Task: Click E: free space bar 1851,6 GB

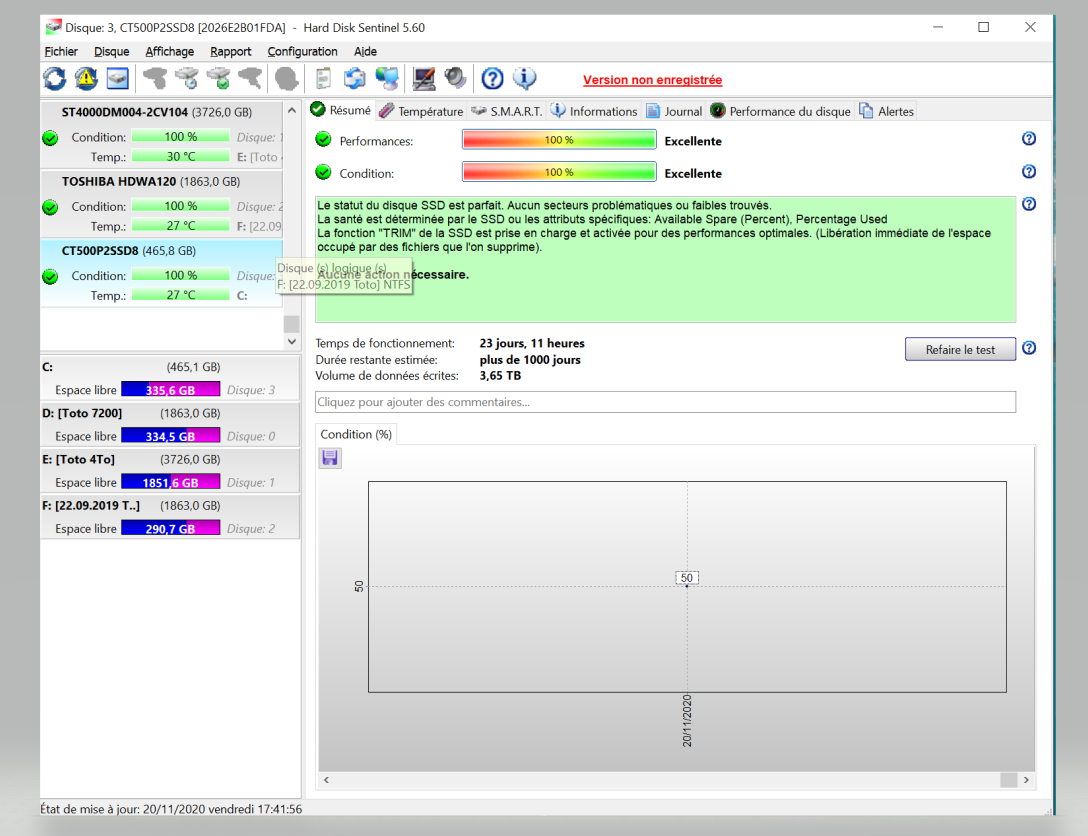Action: pyautogui.click(x=171, y=482)
